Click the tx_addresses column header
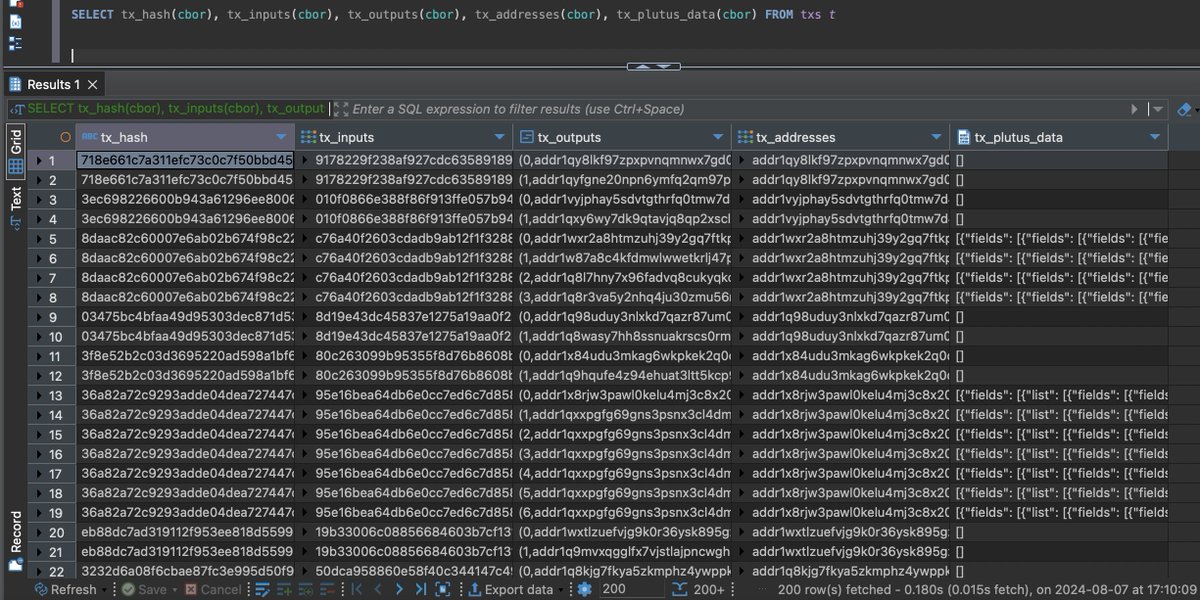1200x600 pixels. pyautogui.click(x=841, y=137)
